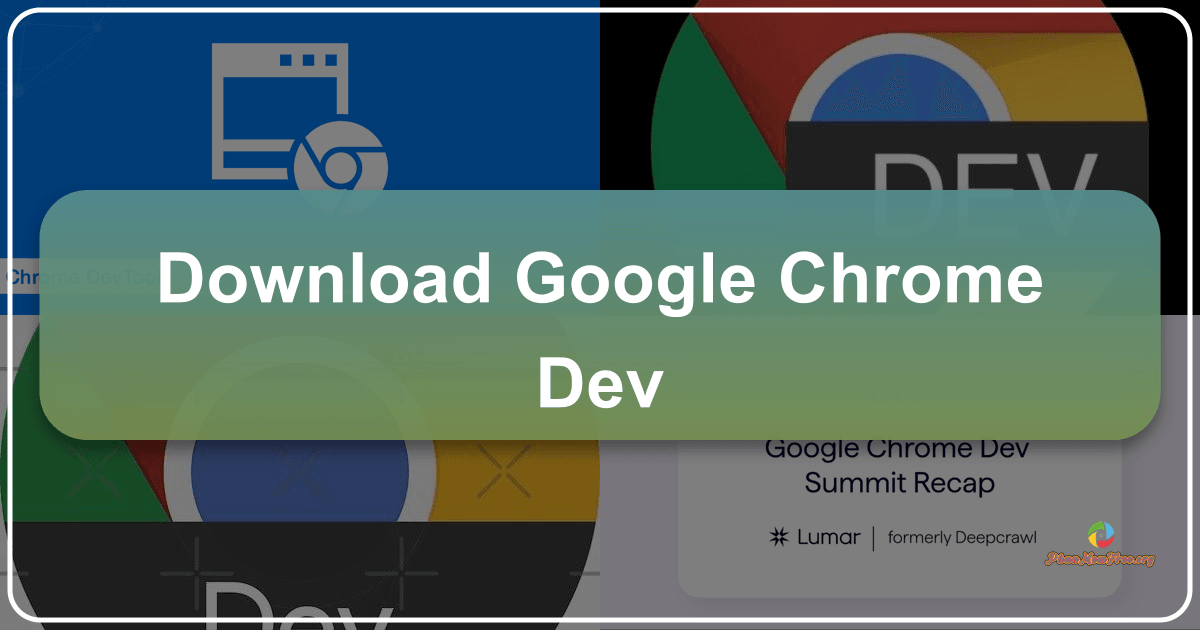Click the Download Google Chrome Dev title
This screenshot has width=1200, height=630.
[600, 330]
